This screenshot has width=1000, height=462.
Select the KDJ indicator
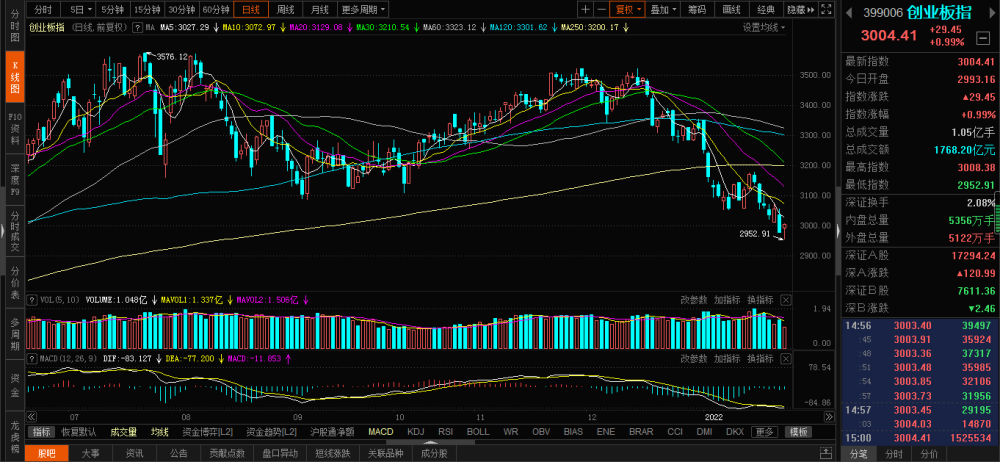[x=415, y=432]
